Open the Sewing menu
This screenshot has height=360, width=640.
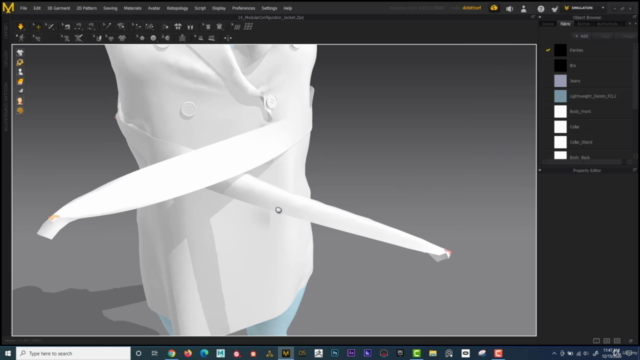click(x=110, y=8)
